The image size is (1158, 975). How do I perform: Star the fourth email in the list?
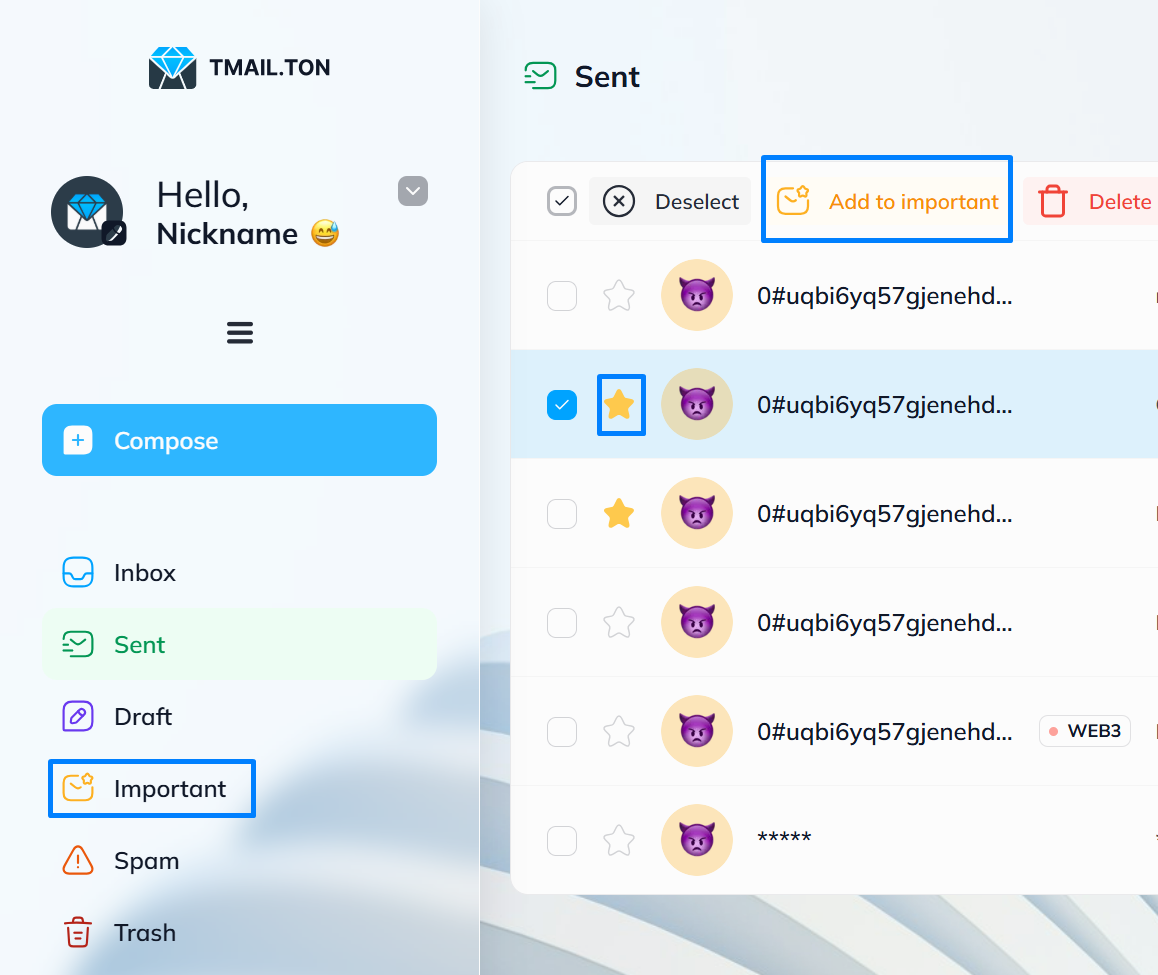(x=619, y=623)
